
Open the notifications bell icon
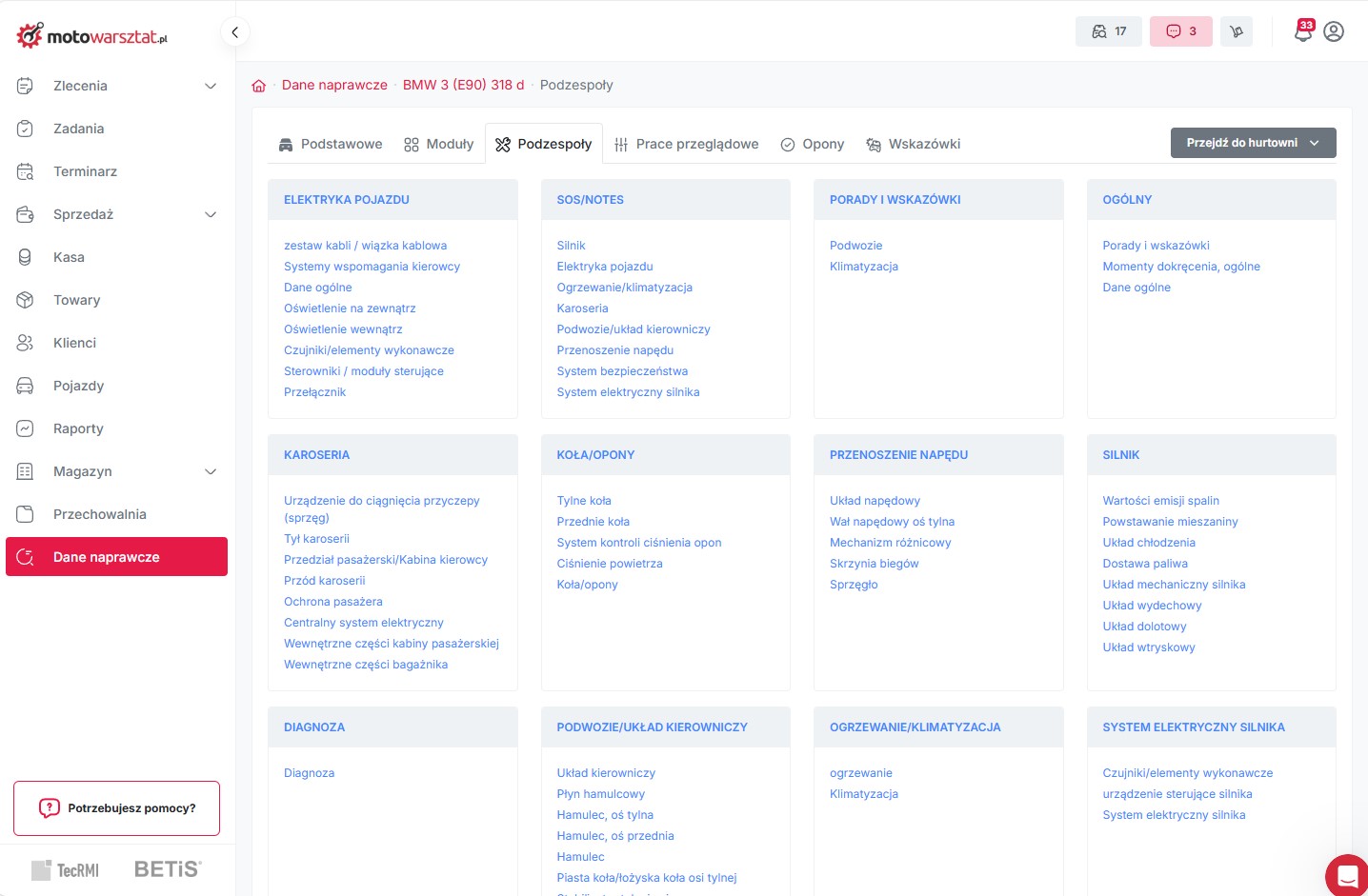(x=1302, y=32)
